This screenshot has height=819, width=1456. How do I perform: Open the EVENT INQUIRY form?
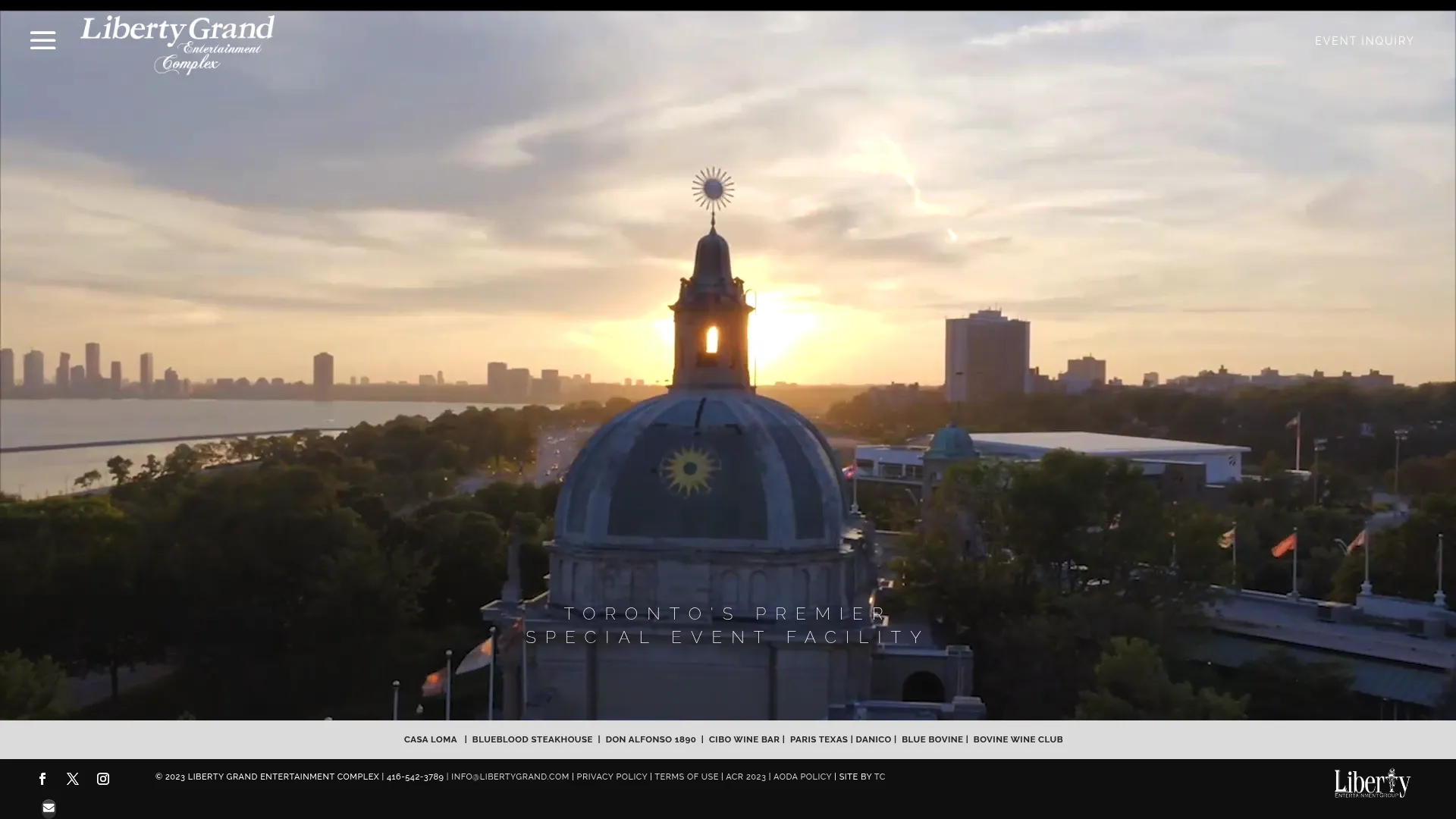tap(1363, 40)
